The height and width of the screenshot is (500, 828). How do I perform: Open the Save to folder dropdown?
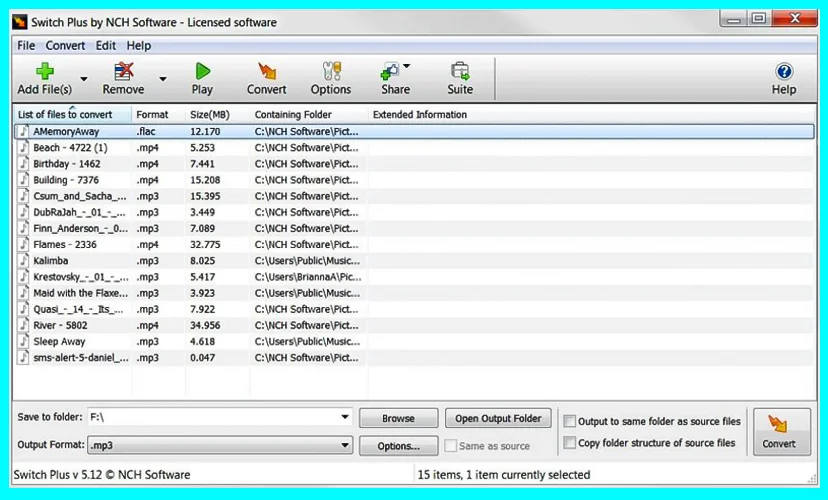point(345,417)
